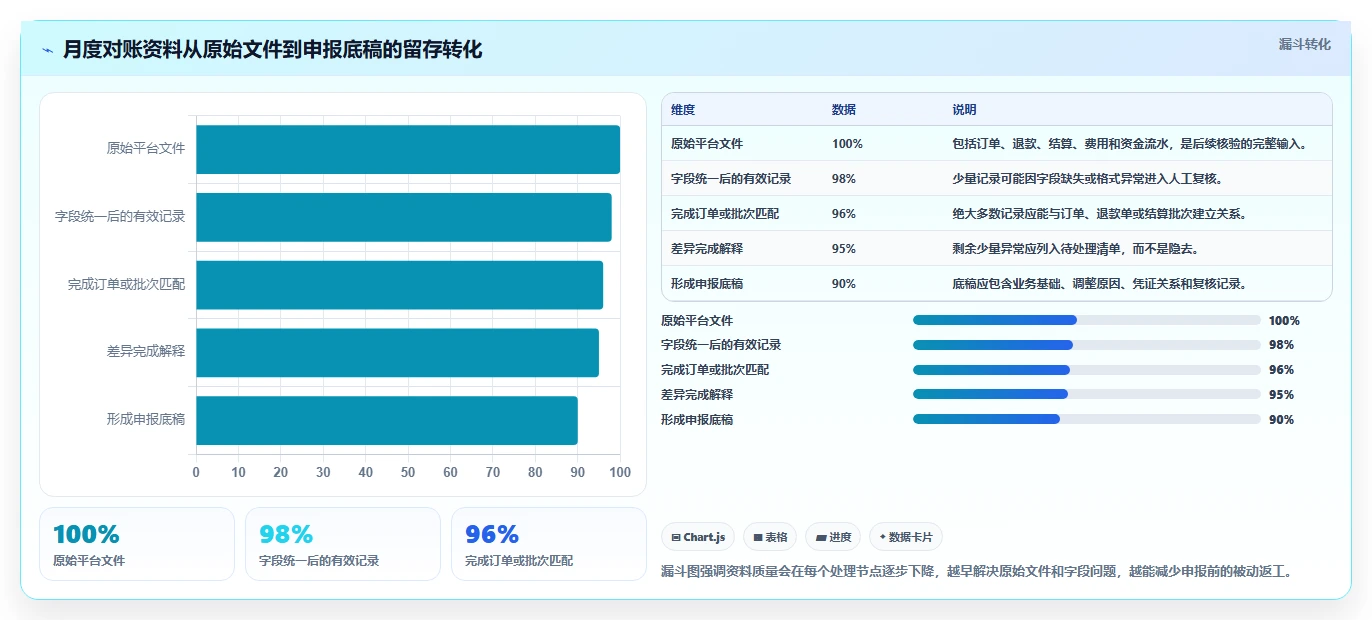
Task: Click the 90% label after the progress bar
Action: [1281, 420]
